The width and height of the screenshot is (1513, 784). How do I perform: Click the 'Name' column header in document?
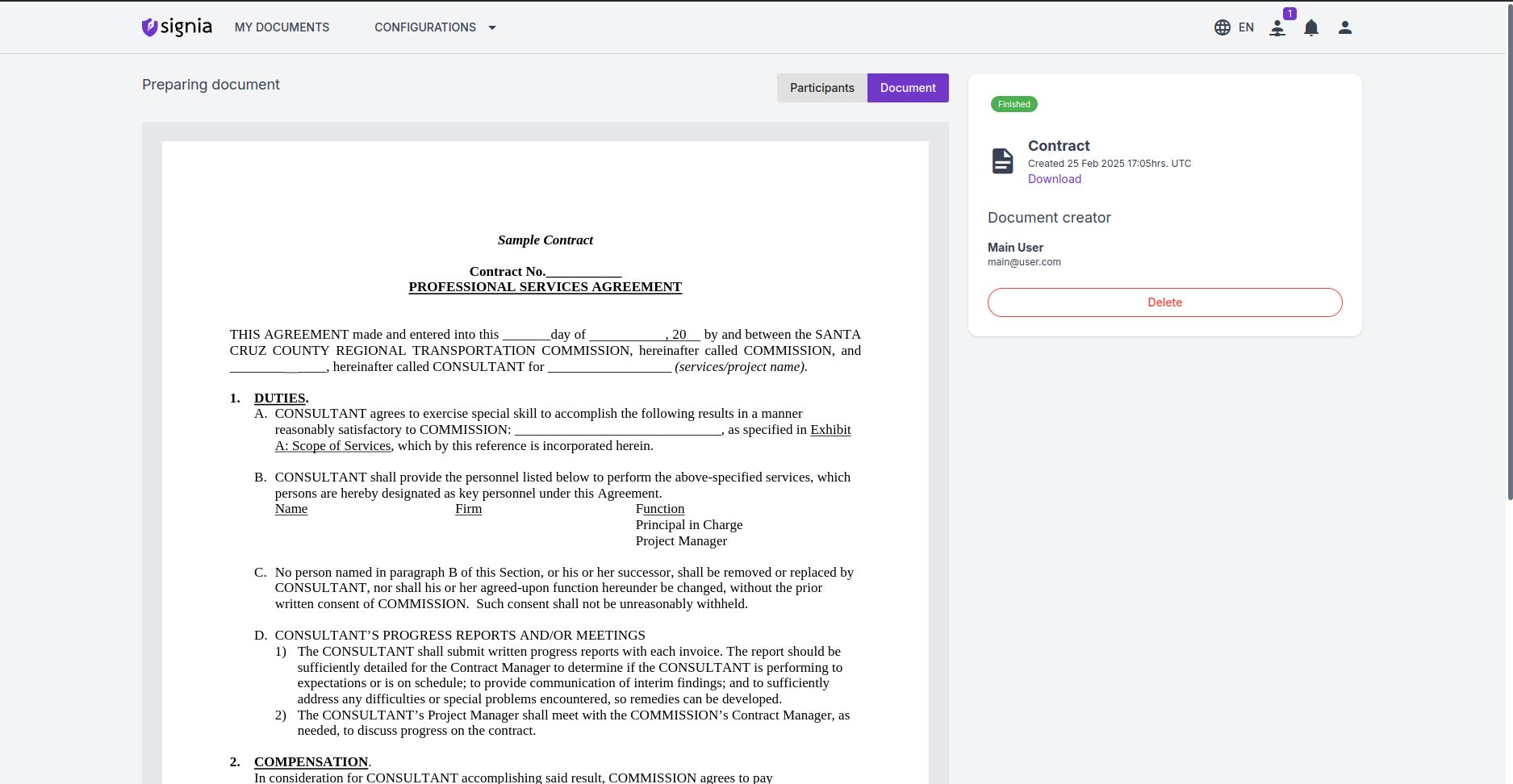291,509
